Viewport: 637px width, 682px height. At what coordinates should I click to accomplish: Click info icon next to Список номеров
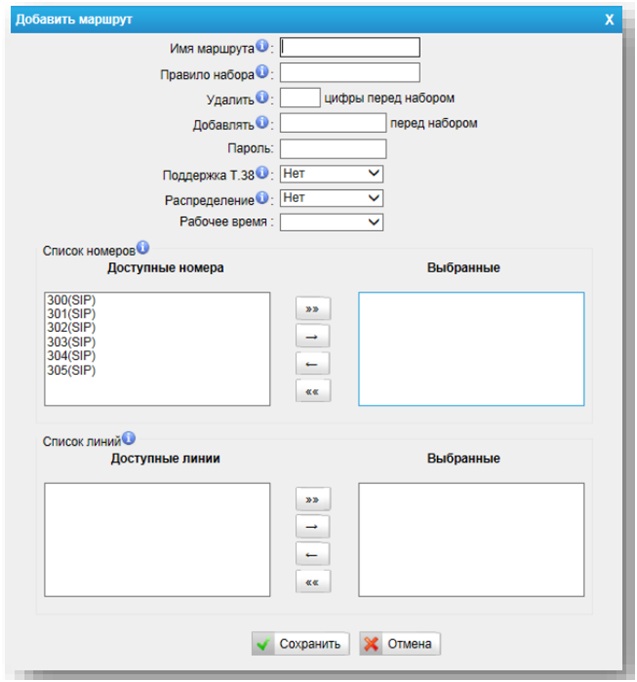142,247
